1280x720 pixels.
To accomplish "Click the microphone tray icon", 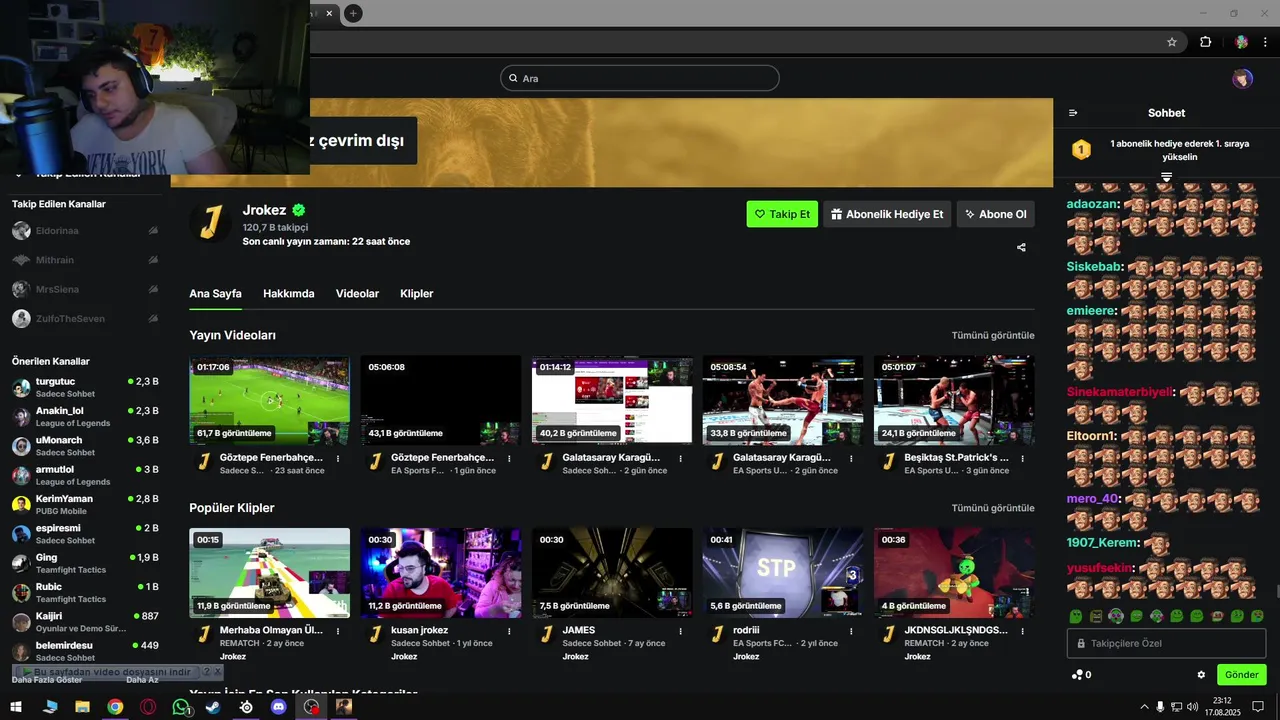I will click(x=1160, y=707).
